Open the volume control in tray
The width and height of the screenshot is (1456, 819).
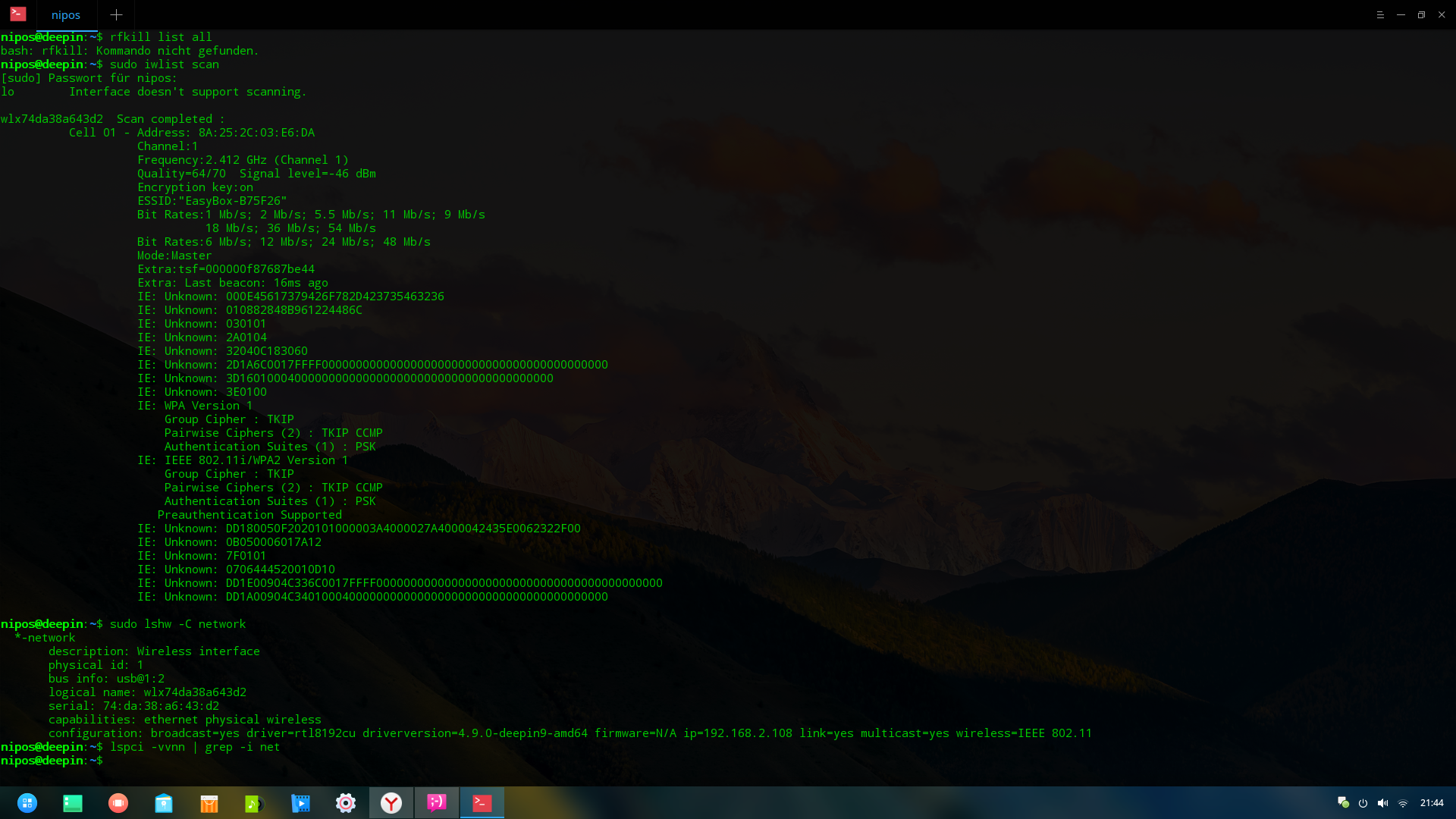point(1382,803)
